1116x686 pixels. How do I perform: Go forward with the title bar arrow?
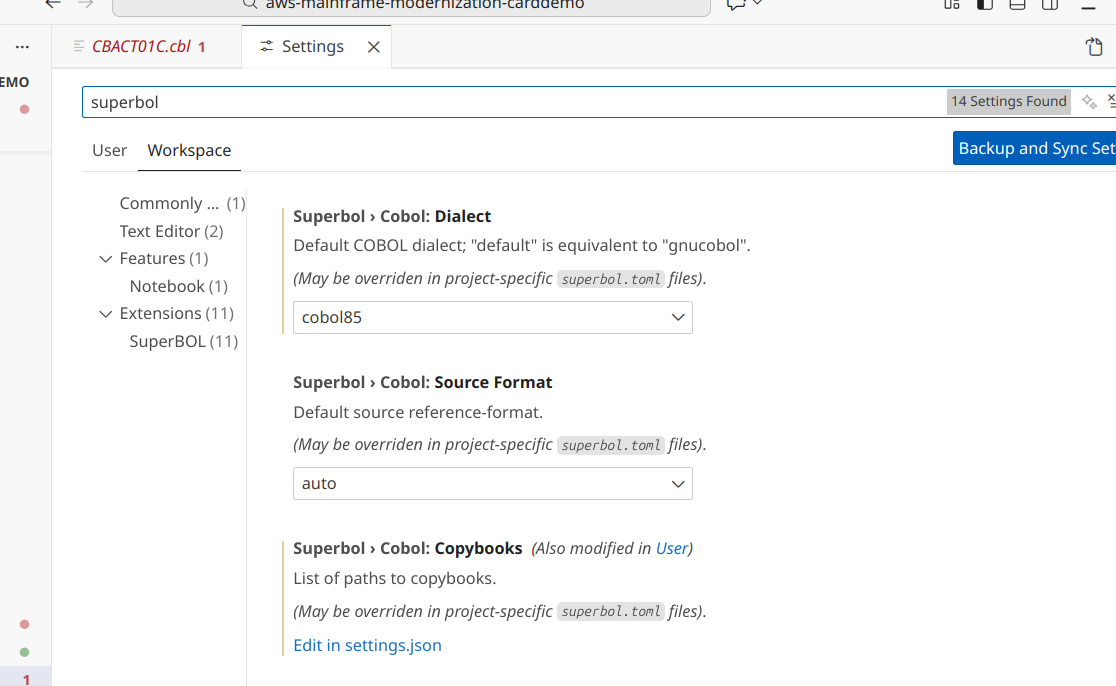coord(85,4)
